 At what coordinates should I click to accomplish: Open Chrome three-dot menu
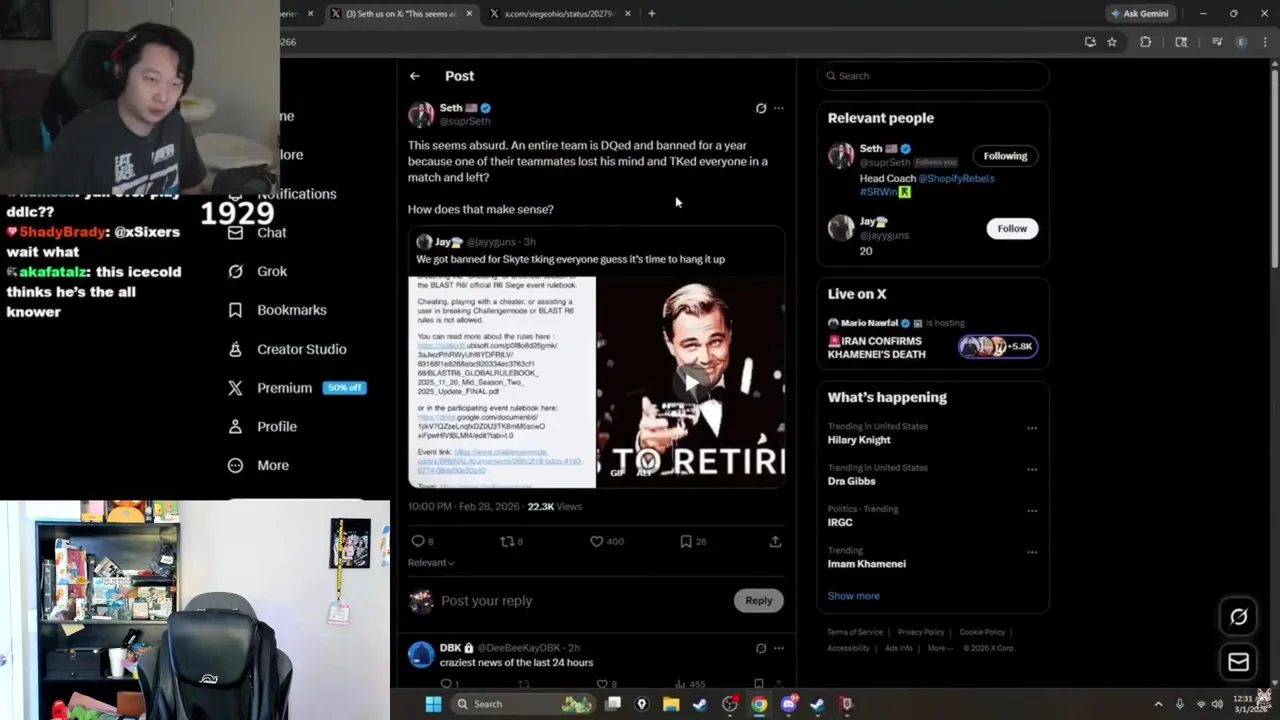pyautogui.click(x=1263, y=42)
